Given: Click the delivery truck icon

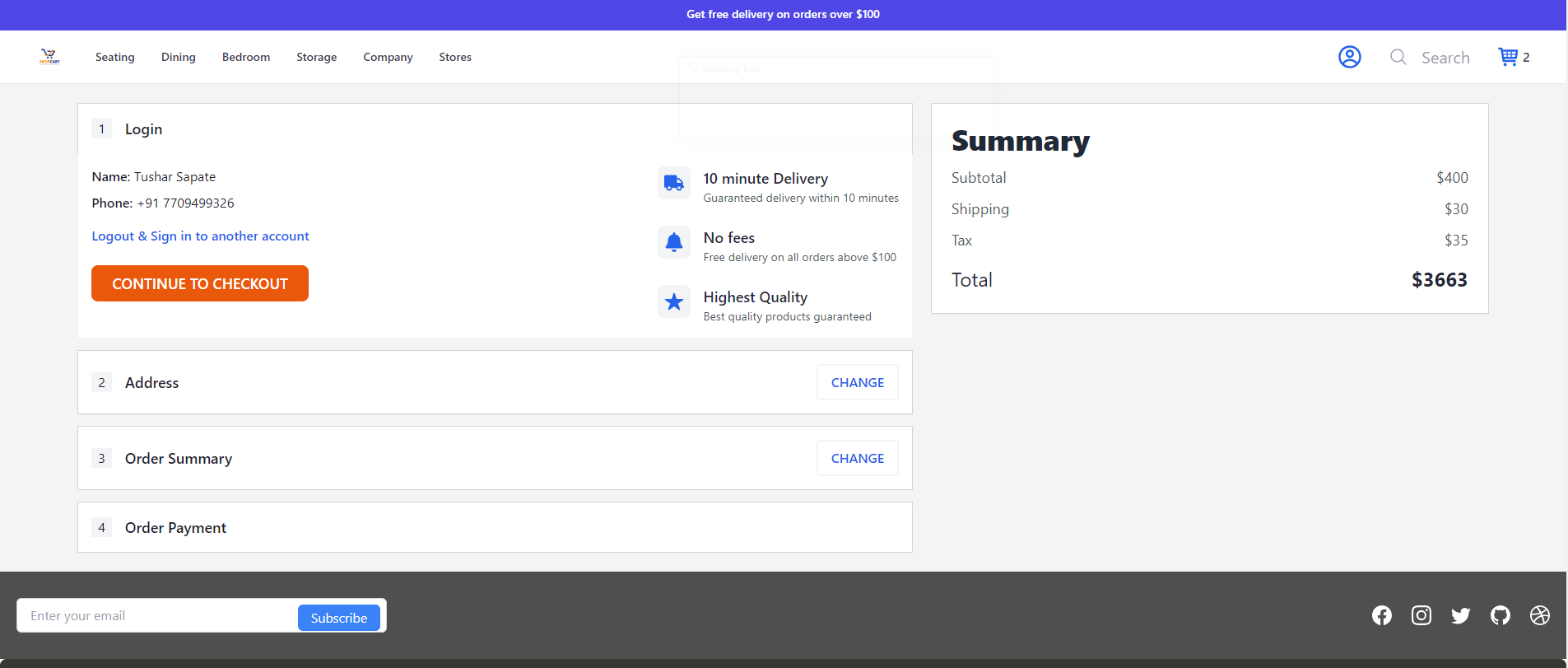Looking at the screenshot, I should coord(674,183).
